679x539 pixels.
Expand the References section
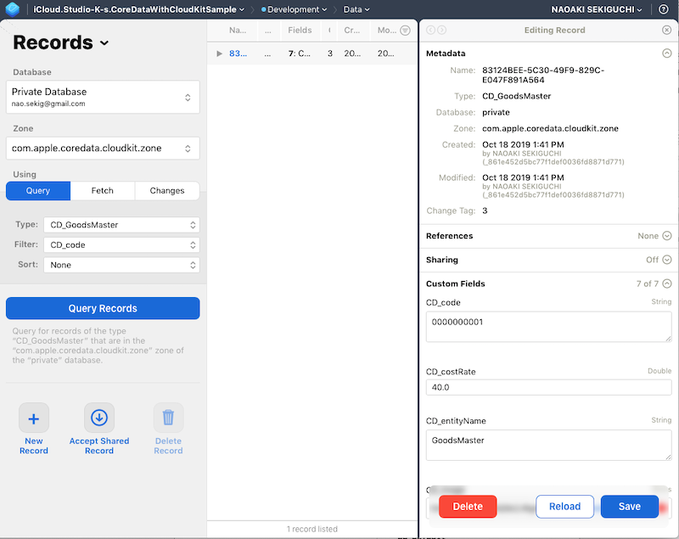click(667, 236)
